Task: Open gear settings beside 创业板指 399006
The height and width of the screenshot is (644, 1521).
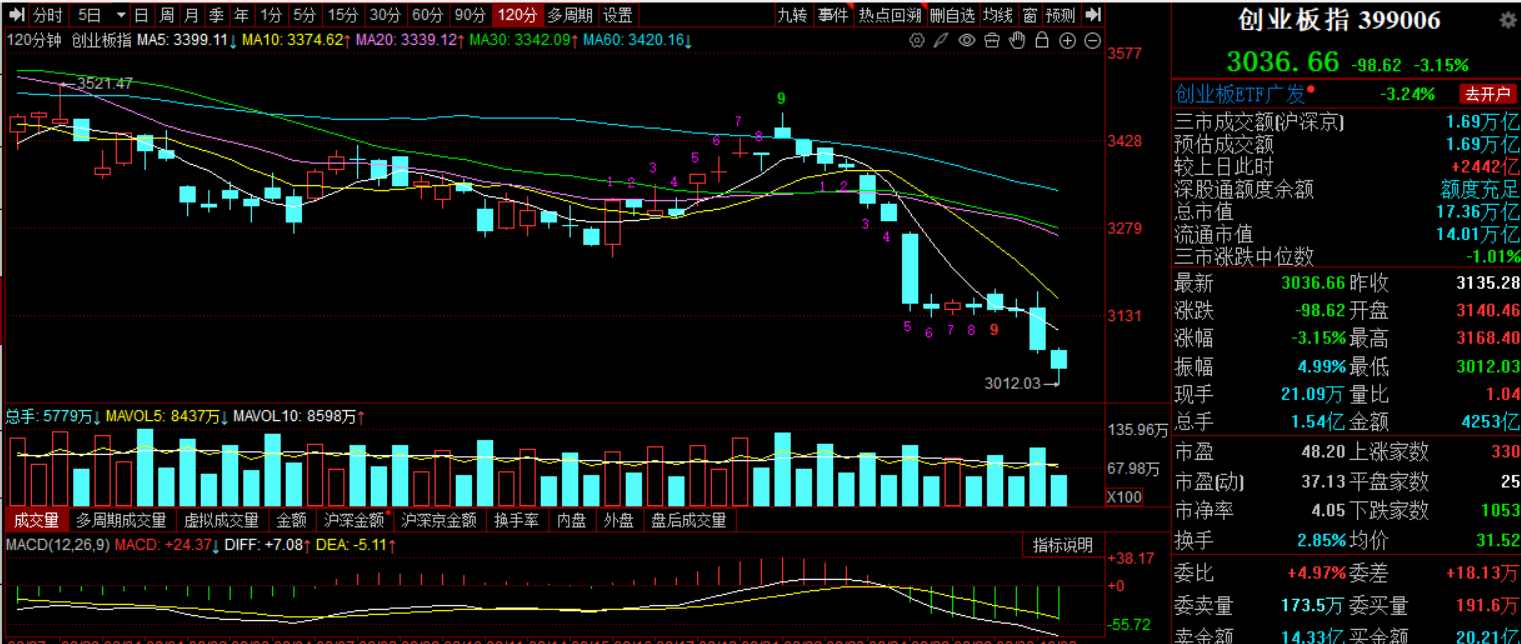Action: [x=1507, y=21]
